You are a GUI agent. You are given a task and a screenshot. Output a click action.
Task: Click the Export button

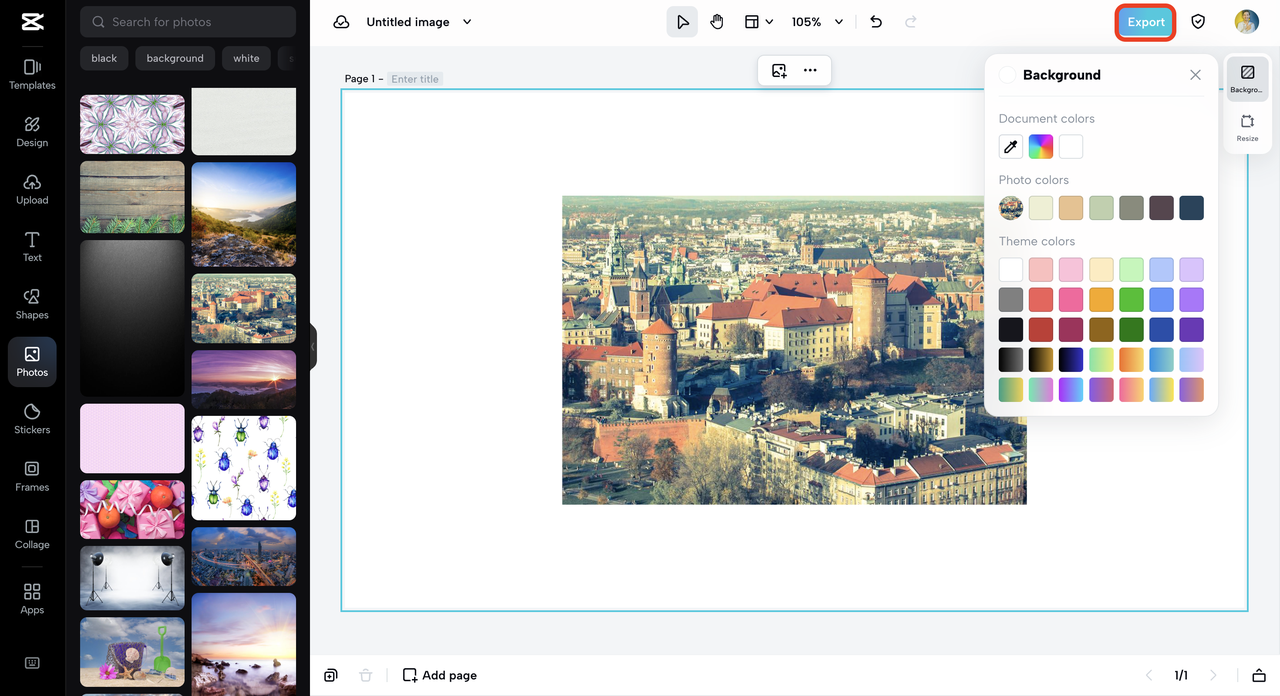1145,22
